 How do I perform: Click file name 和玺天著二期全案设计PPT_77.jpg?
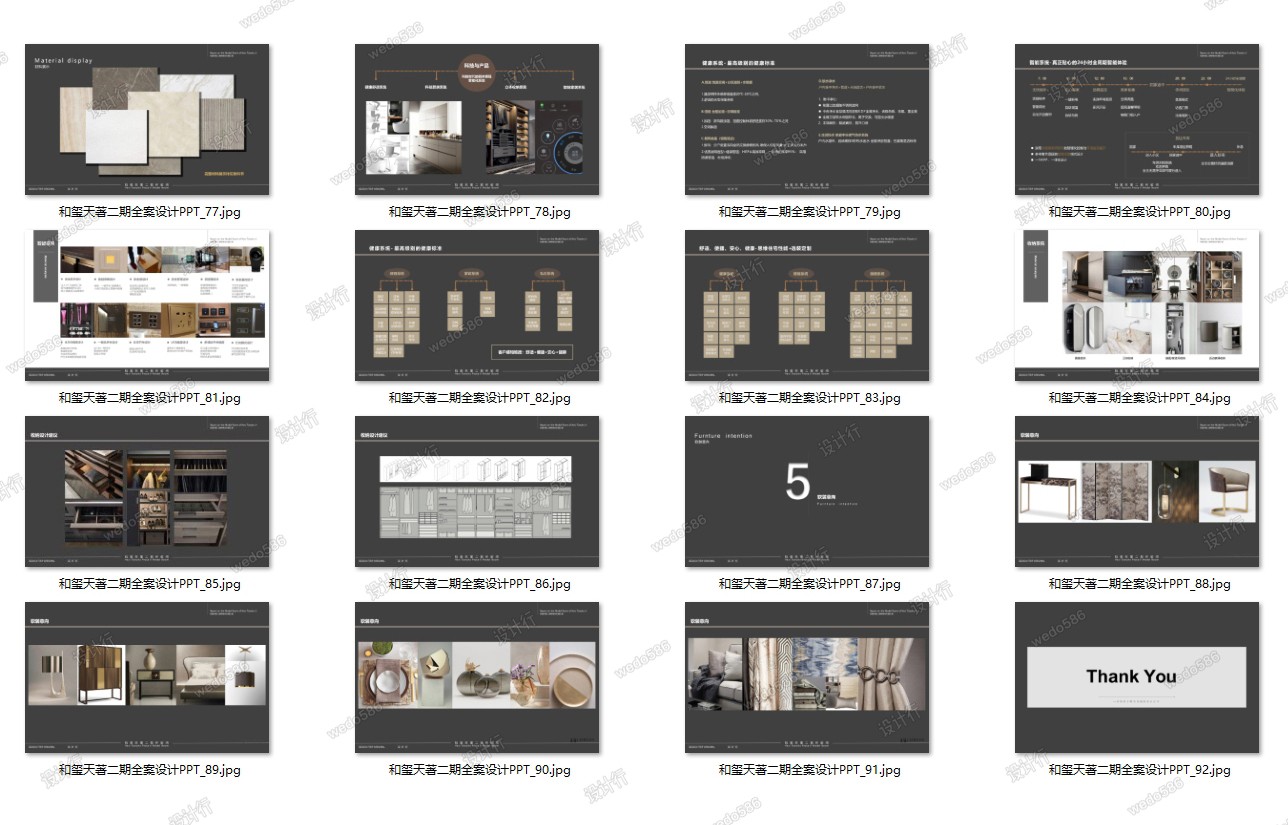pos(149,212)
